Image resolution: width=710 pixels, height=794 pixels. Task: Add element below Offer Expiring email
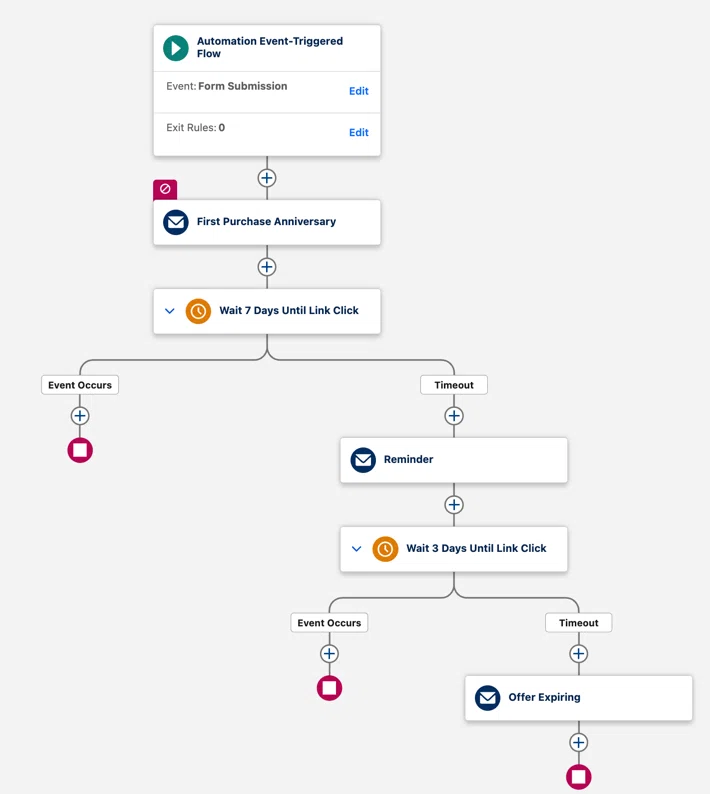579,743
